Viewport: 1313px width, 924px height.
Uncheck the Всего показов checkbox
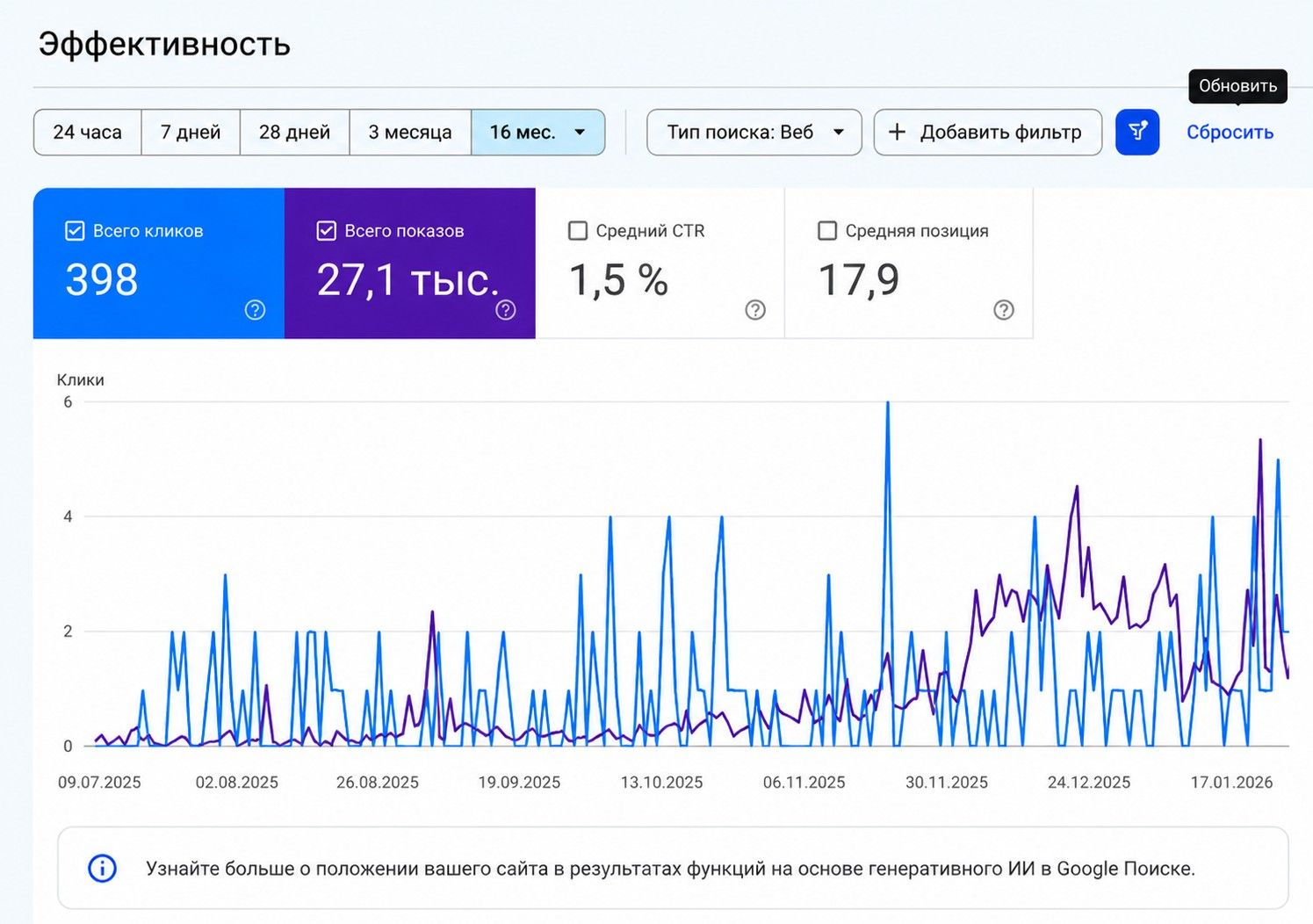[326, 231]
